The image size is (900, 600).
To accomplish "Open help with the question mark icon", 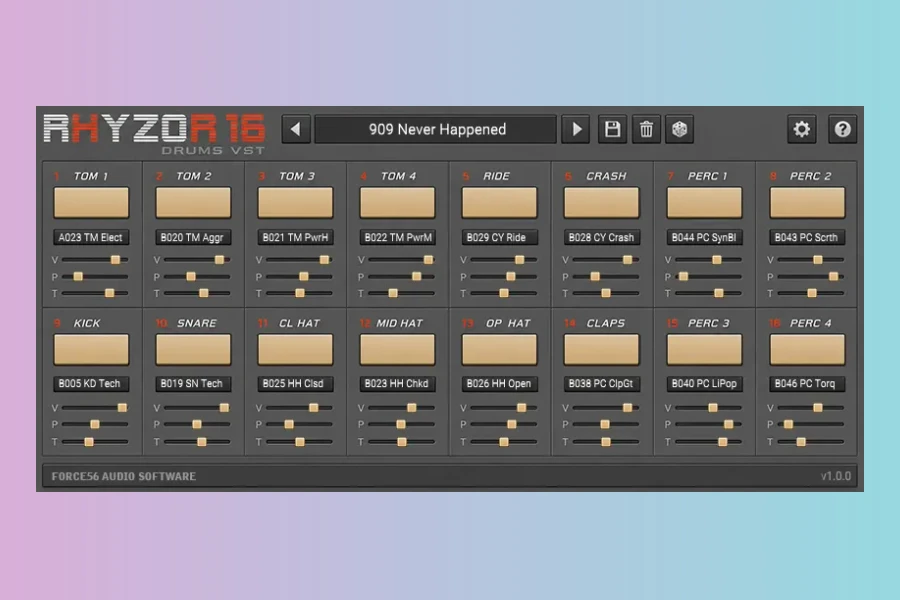I will 842,129.
